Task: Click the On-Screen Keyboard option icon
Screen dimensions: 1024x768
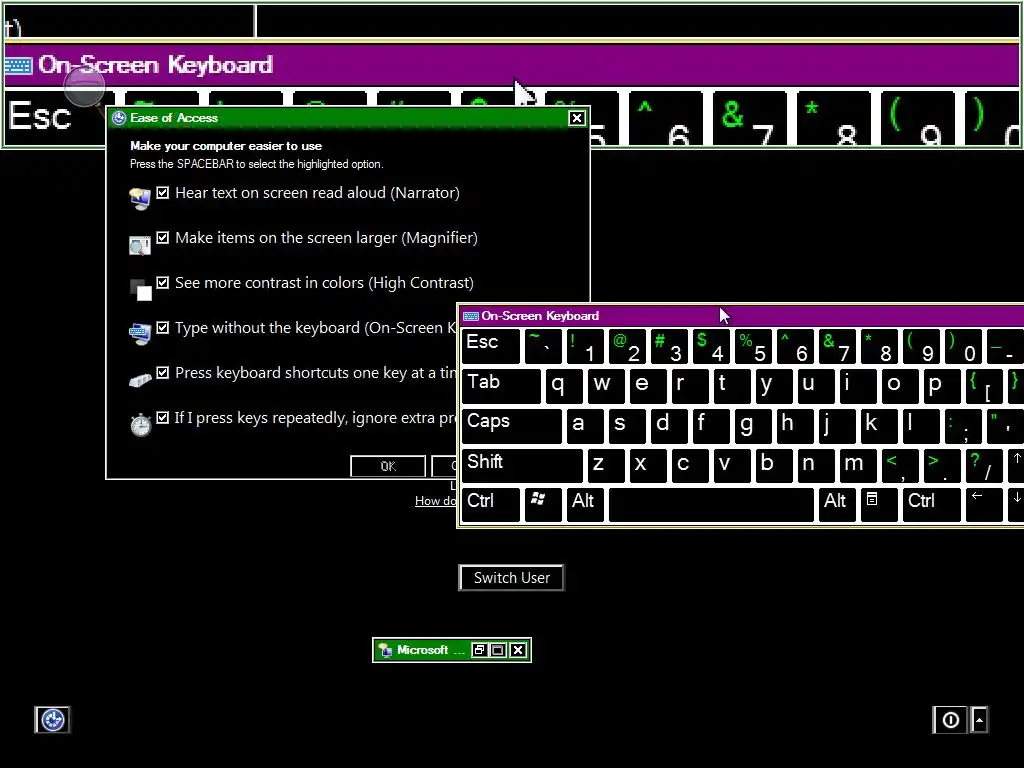Action: coord(140,334)
